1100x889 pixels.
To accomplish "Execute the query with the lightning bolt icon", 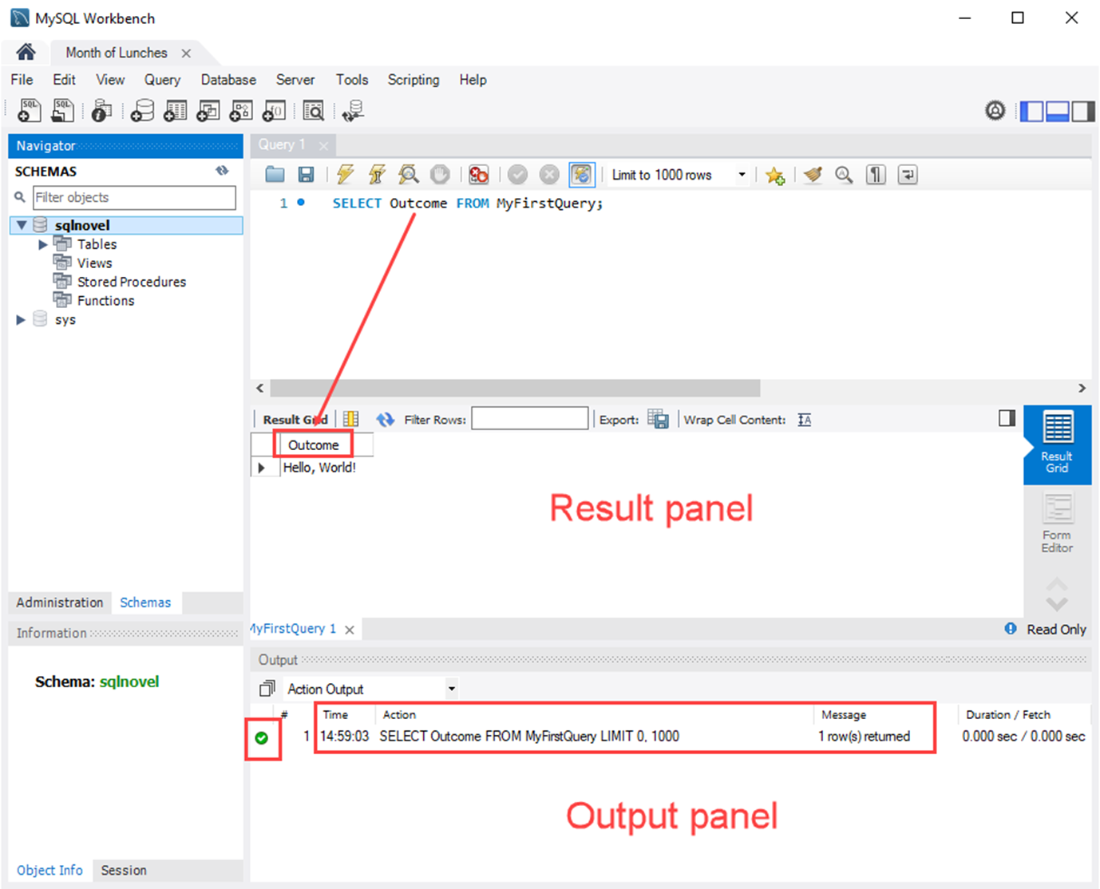I will tap(345, 174).
